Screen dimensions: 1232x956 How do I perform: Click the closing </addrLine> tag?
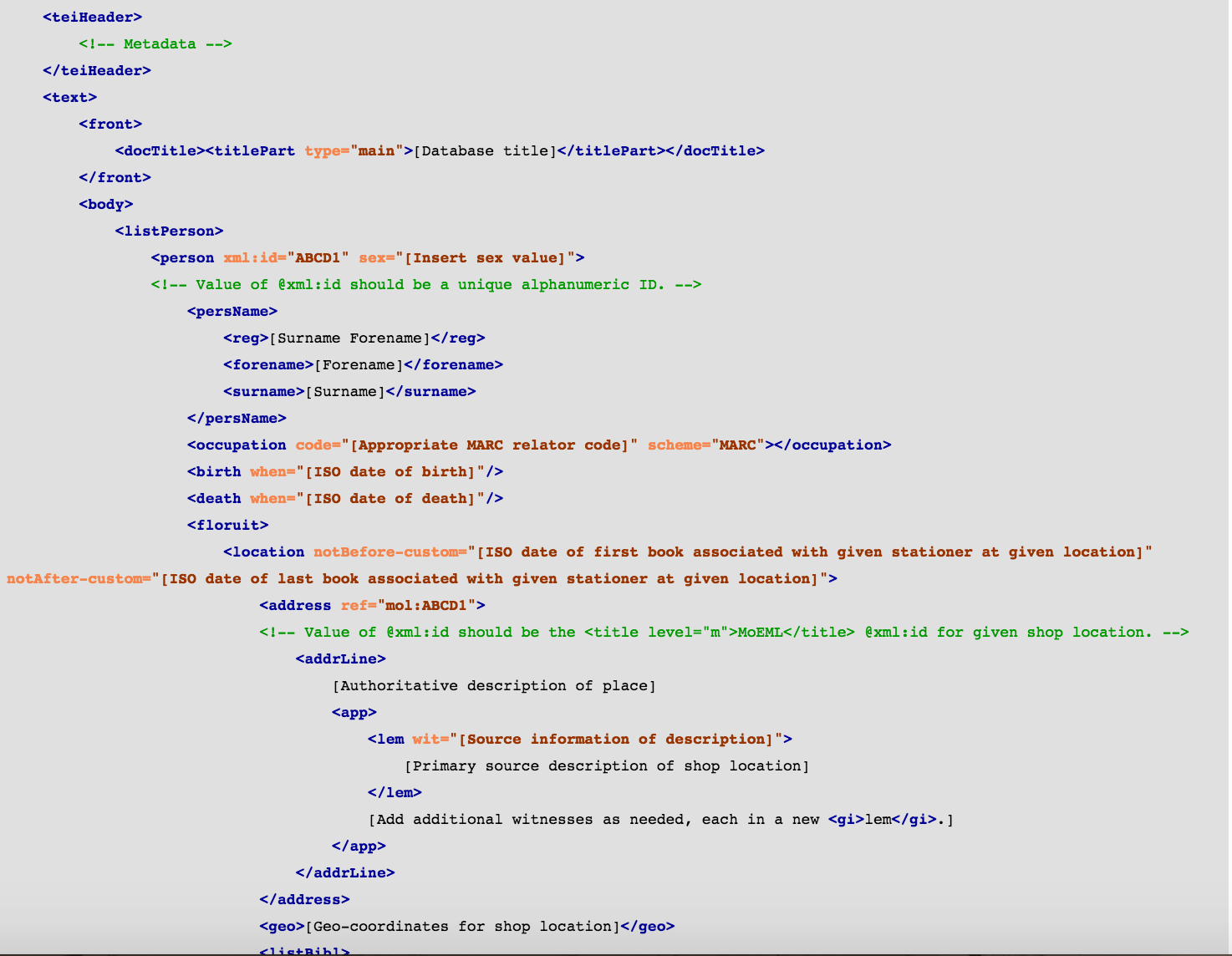(x=345, y=872)
